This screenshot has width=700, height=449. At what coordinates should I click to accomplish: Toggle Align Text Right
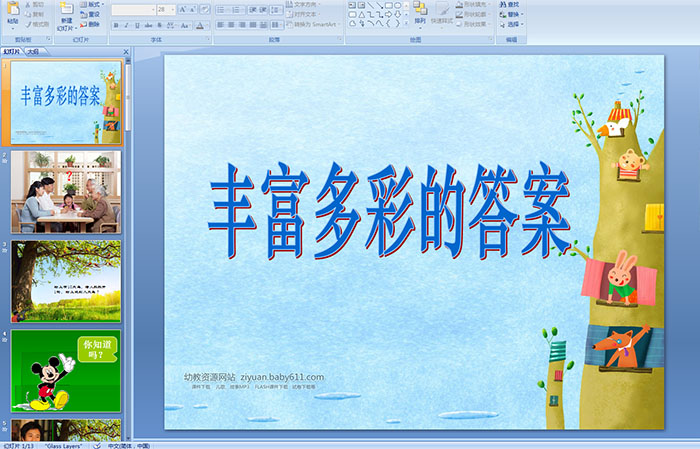tap(242, 25)
